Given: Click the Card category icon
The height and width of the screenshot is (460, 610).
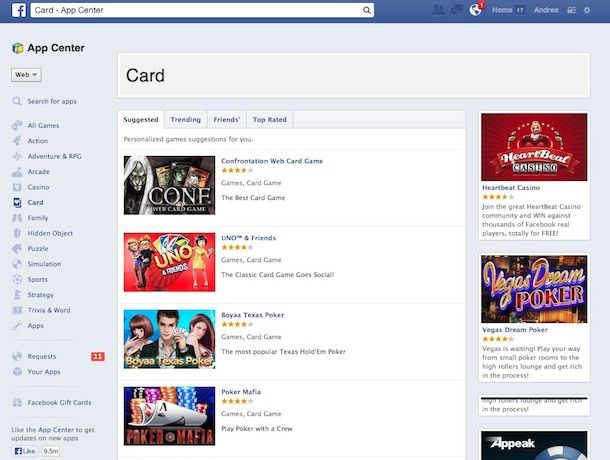Looking at the screenshot, I should (x=17, y=202).
